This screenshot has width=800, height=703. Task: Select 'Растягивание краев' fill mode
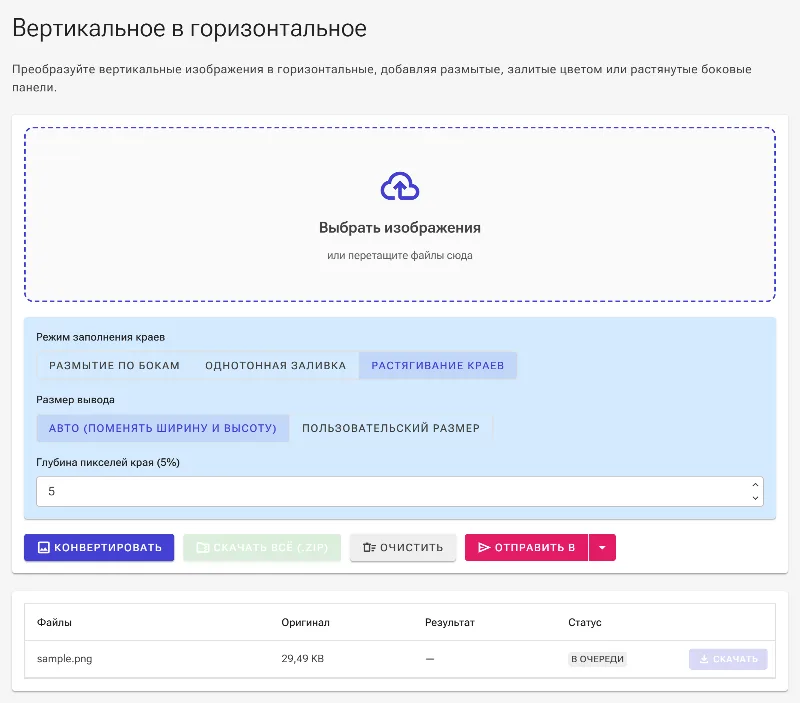pos(438,365)
